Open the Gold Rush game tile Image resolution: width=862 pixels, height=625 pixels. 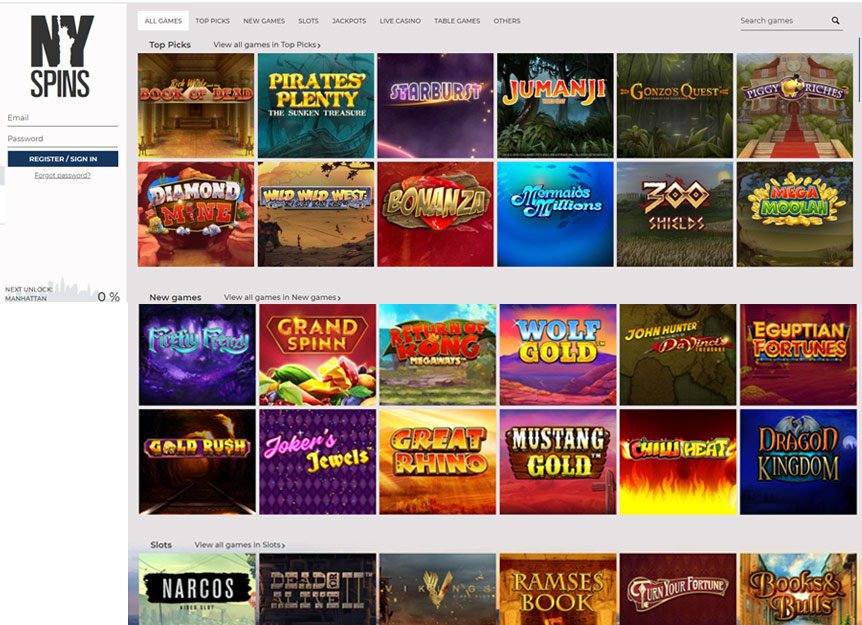(197, 462)
